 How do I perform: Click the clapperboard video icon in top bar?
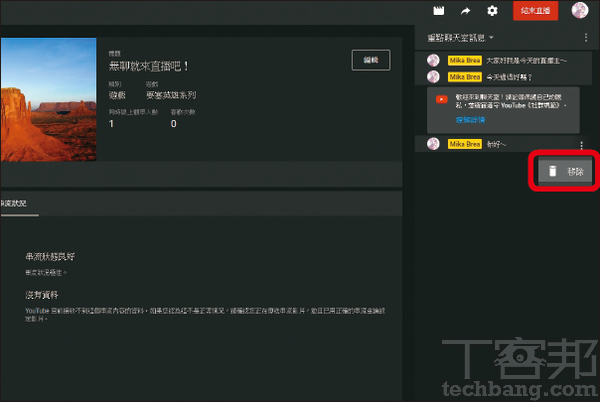click(x=439, y=11)
